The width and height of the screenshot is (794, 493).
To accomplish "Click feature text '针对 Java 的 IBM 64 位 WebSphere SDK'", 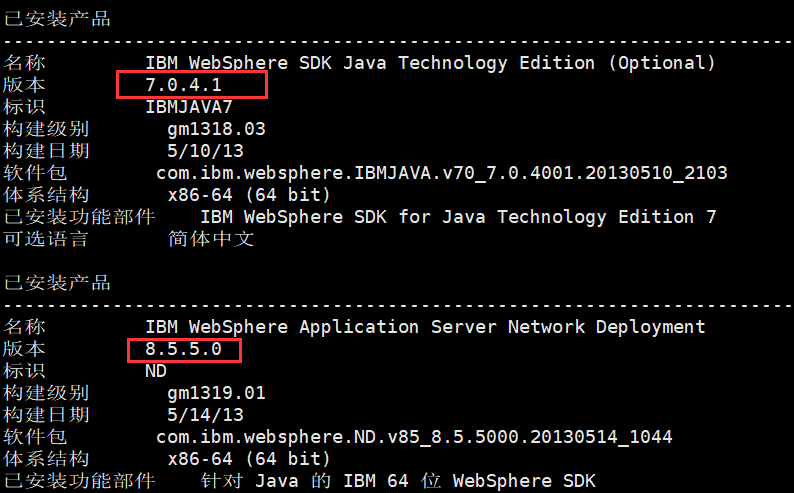I will 398,481.
